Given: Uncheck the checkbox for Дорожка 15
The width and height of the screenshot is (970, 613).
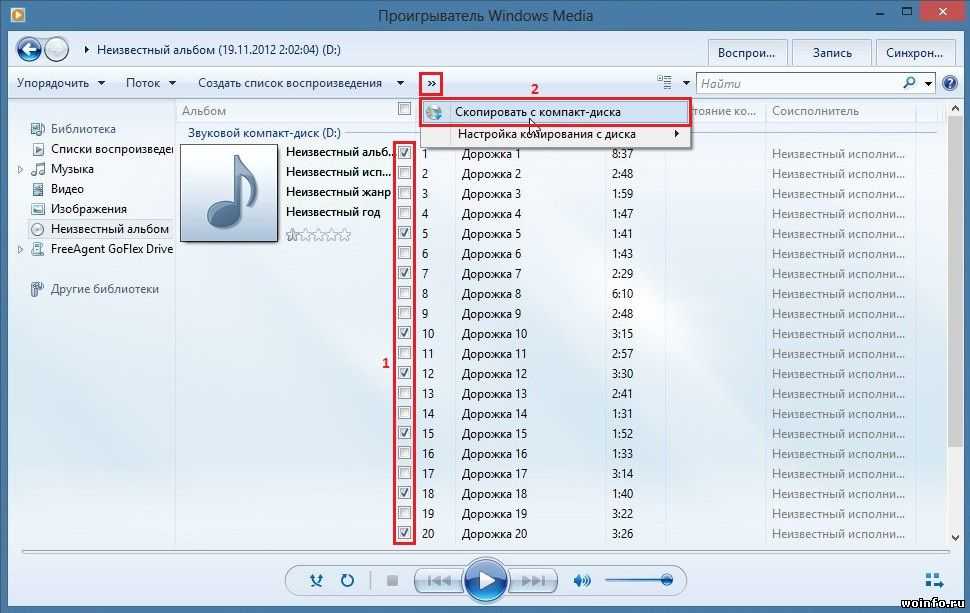Looking at the screenshot, I should point(405,432).
